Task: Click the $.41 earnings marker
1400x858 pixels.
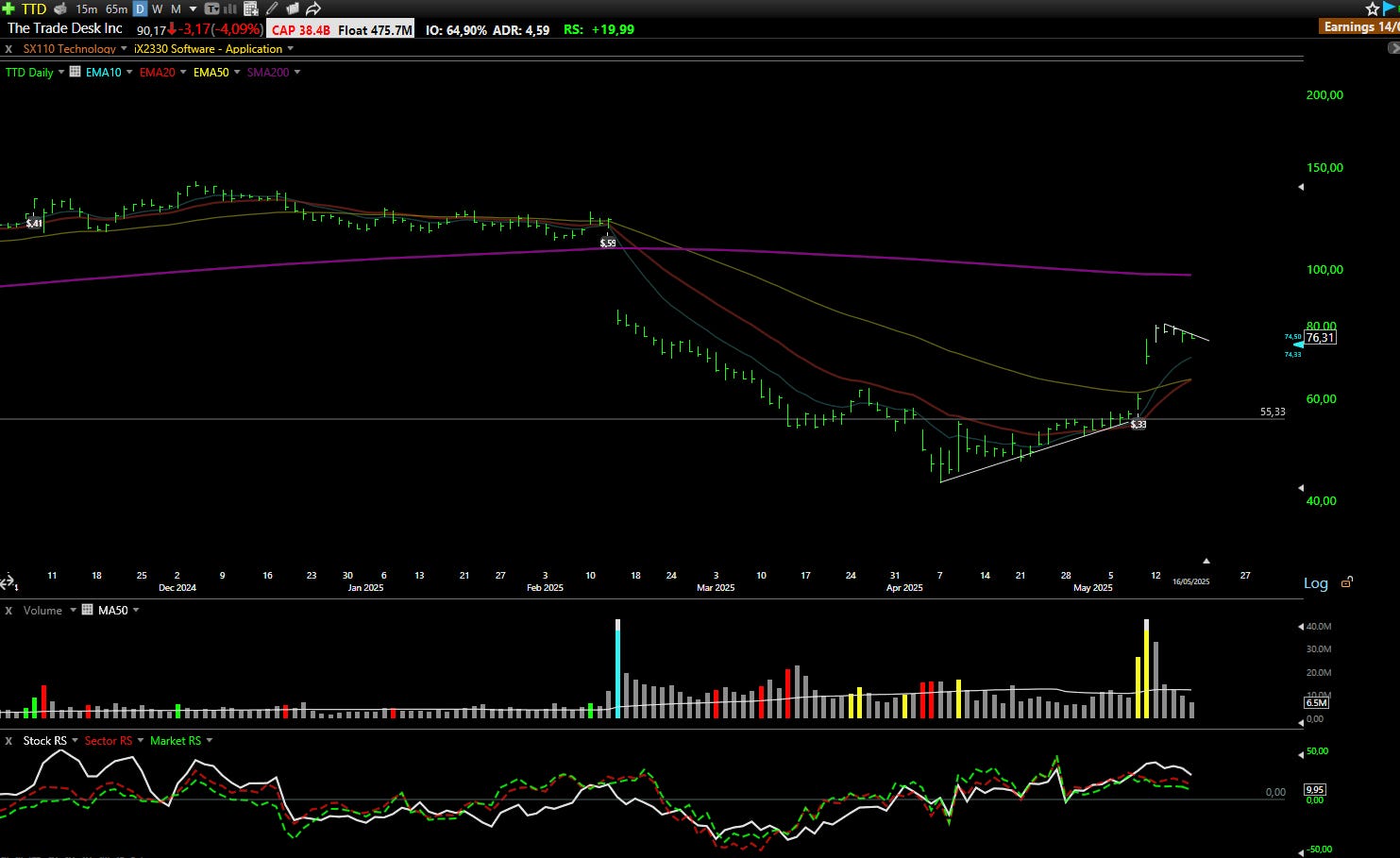Action: tap(34, 223)
